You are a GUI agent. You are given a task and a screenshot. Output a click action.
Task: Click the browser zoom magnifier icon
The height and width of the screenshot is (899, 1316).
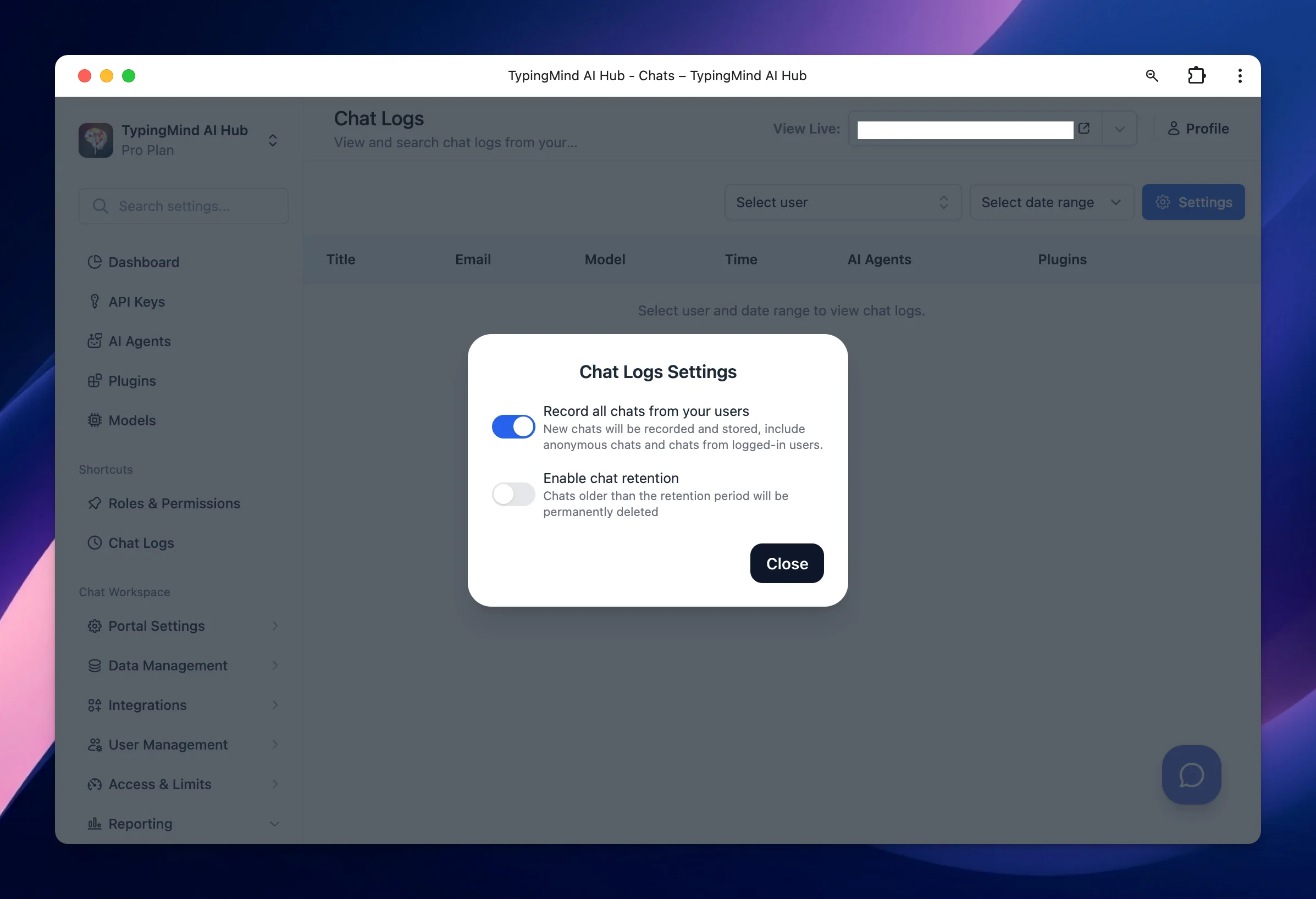(1152, 76)
